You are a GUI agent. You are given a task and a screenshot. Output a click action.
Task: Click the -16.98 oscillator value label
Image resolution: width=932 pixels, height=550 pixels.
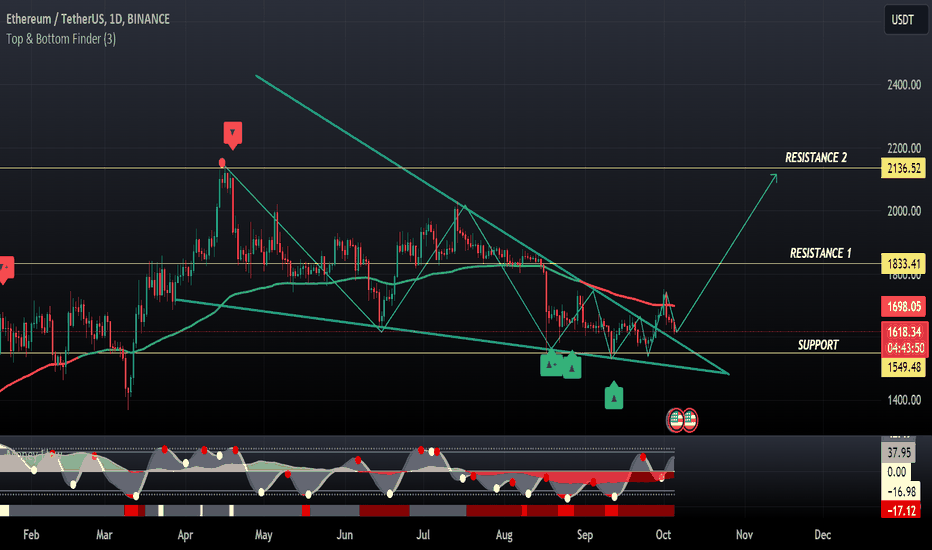901,492
